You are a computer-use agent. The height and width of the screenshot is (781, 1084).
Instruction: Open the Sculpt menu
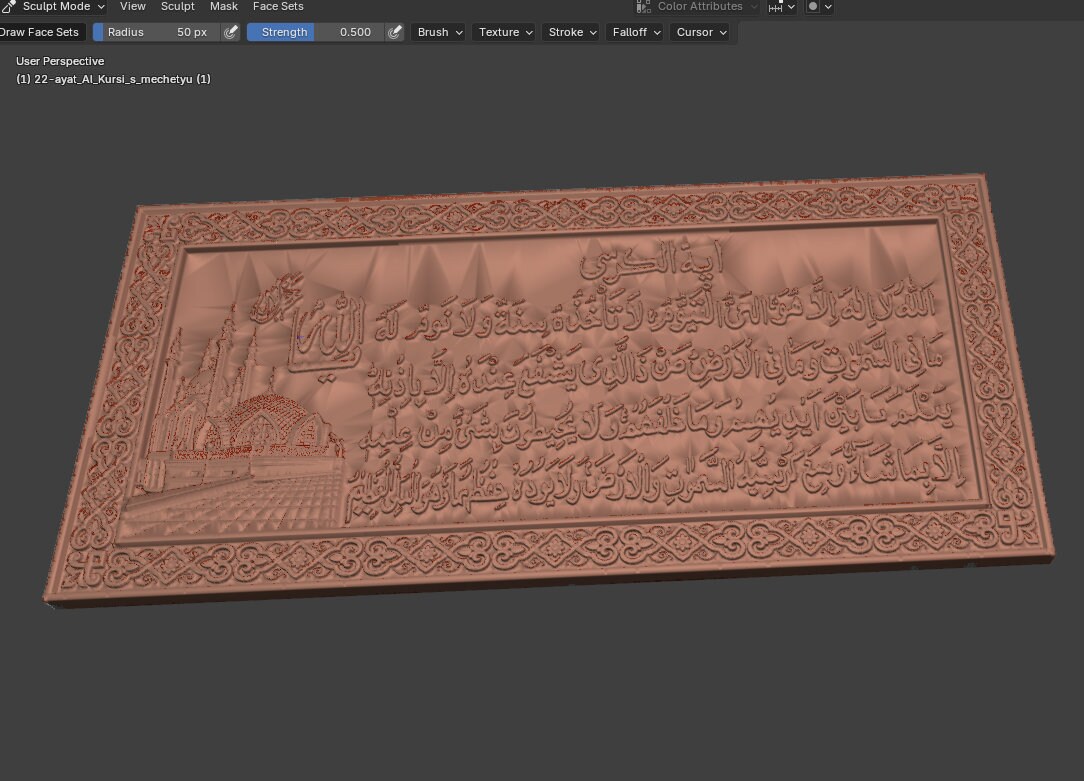pyautogui.click(x=177, y=6)
